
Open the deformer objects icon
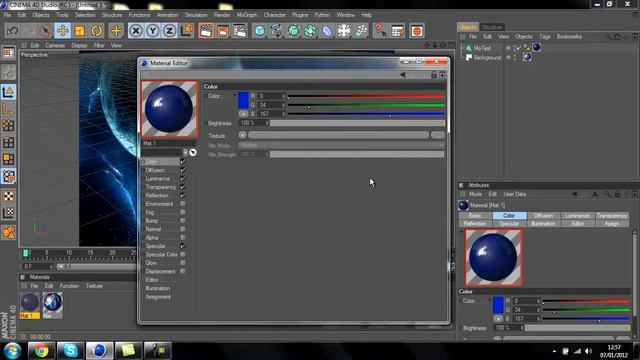click(327, 31)
